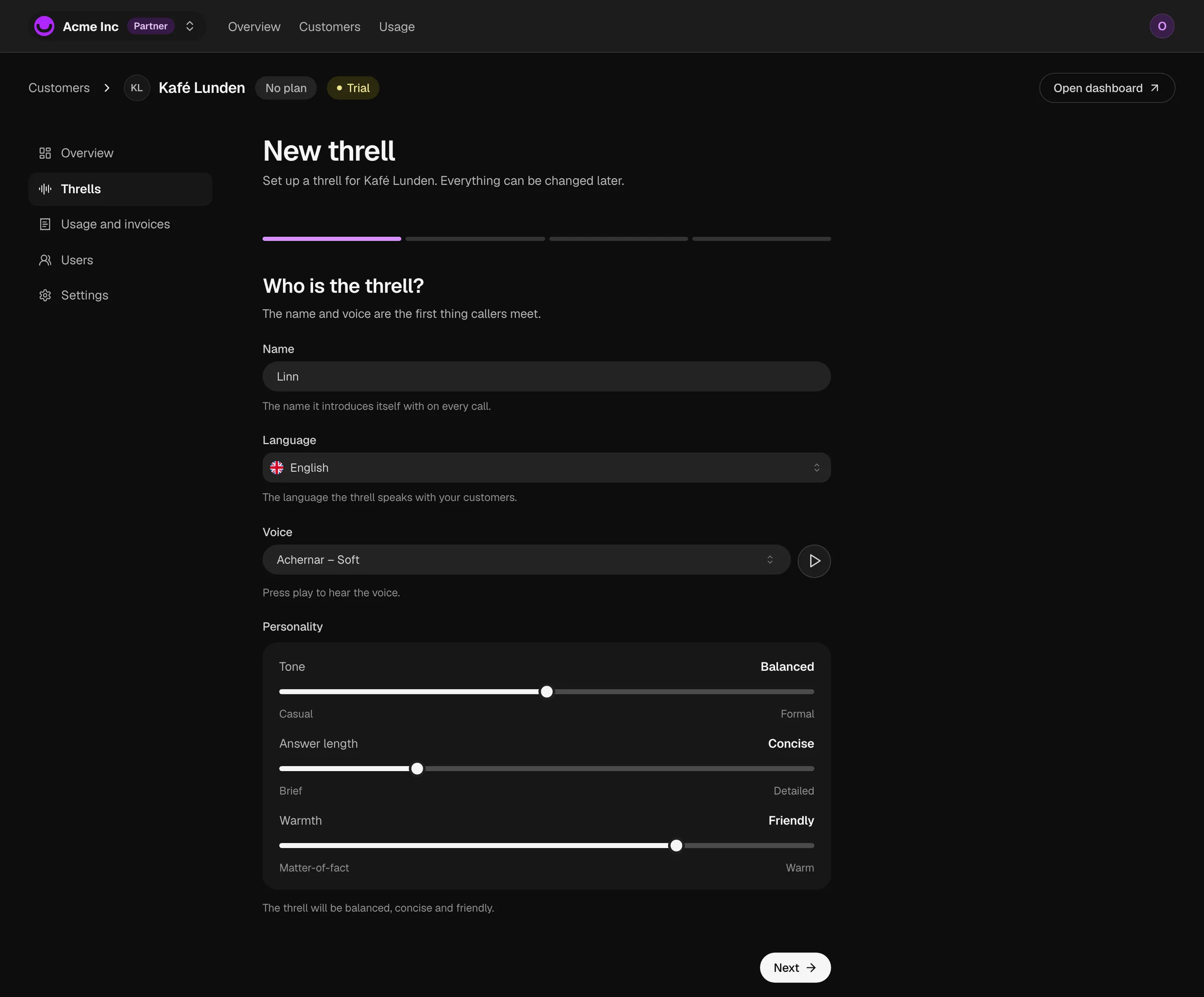
Task: Click the Settings gear icon in sidebar
Action: pyautogui.click(x=45, y=295)
